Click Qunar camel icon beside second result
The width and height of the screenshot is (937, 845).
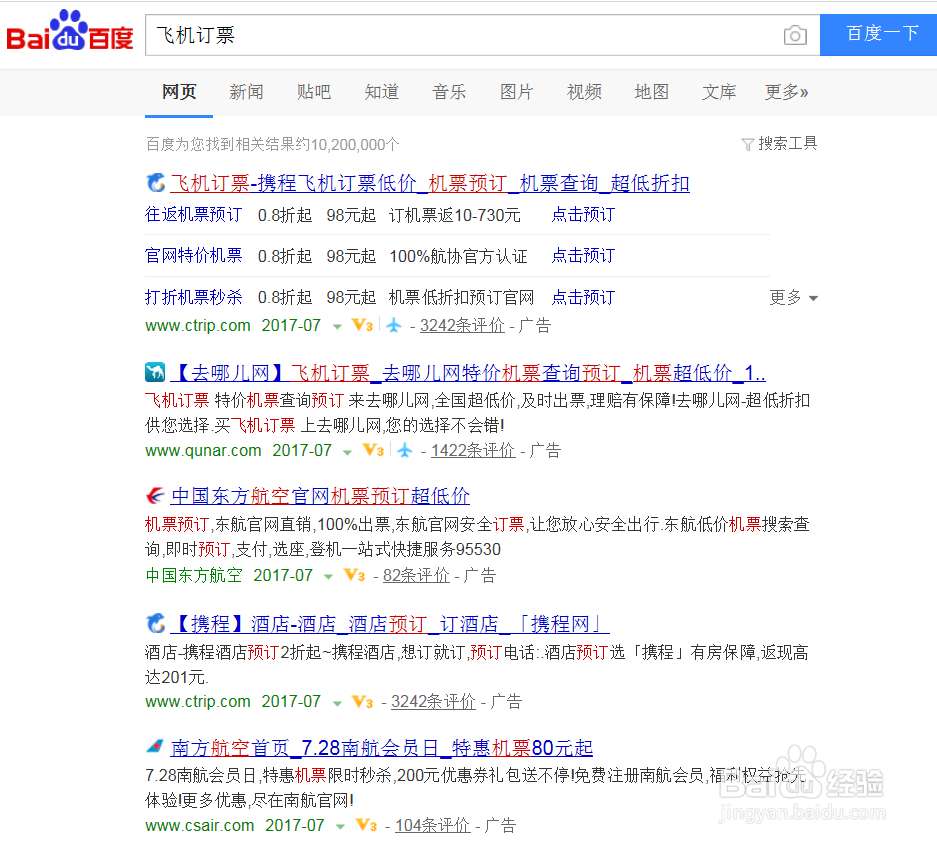[155, 372]
